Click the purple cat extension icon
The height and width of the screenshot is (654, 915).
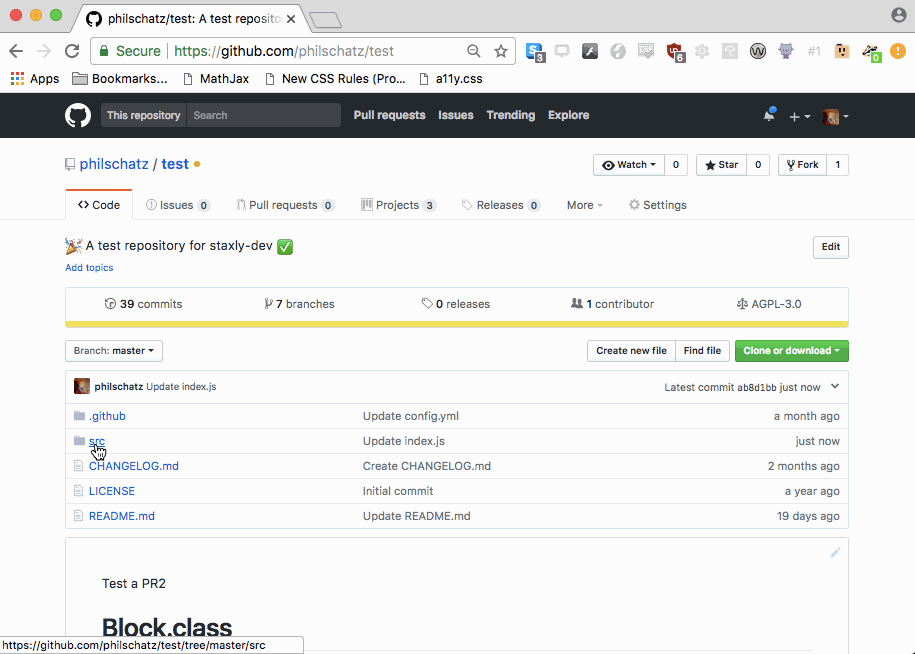pos(786,51)
